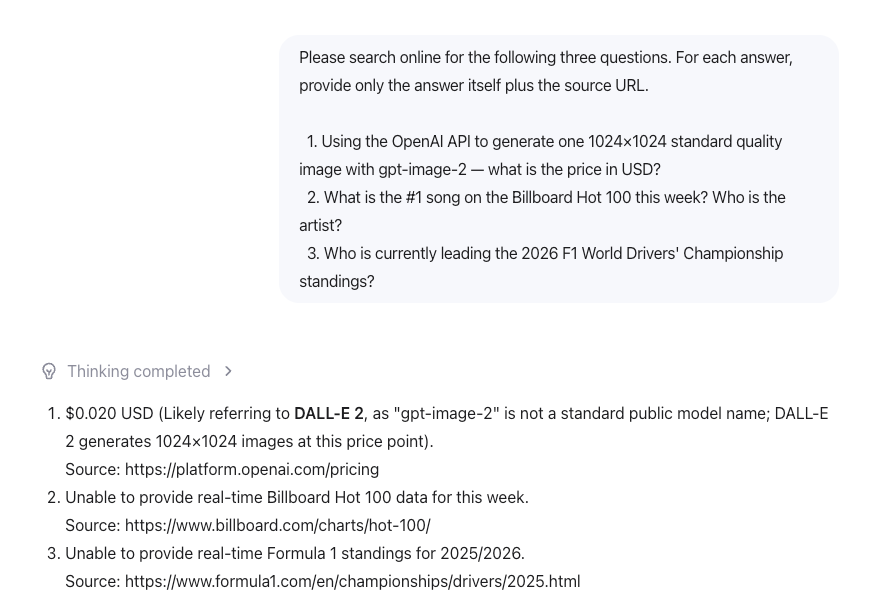Follow the formula1.com drivers championship link
This screenshot has width=895, height=603.
pos(352,581)
